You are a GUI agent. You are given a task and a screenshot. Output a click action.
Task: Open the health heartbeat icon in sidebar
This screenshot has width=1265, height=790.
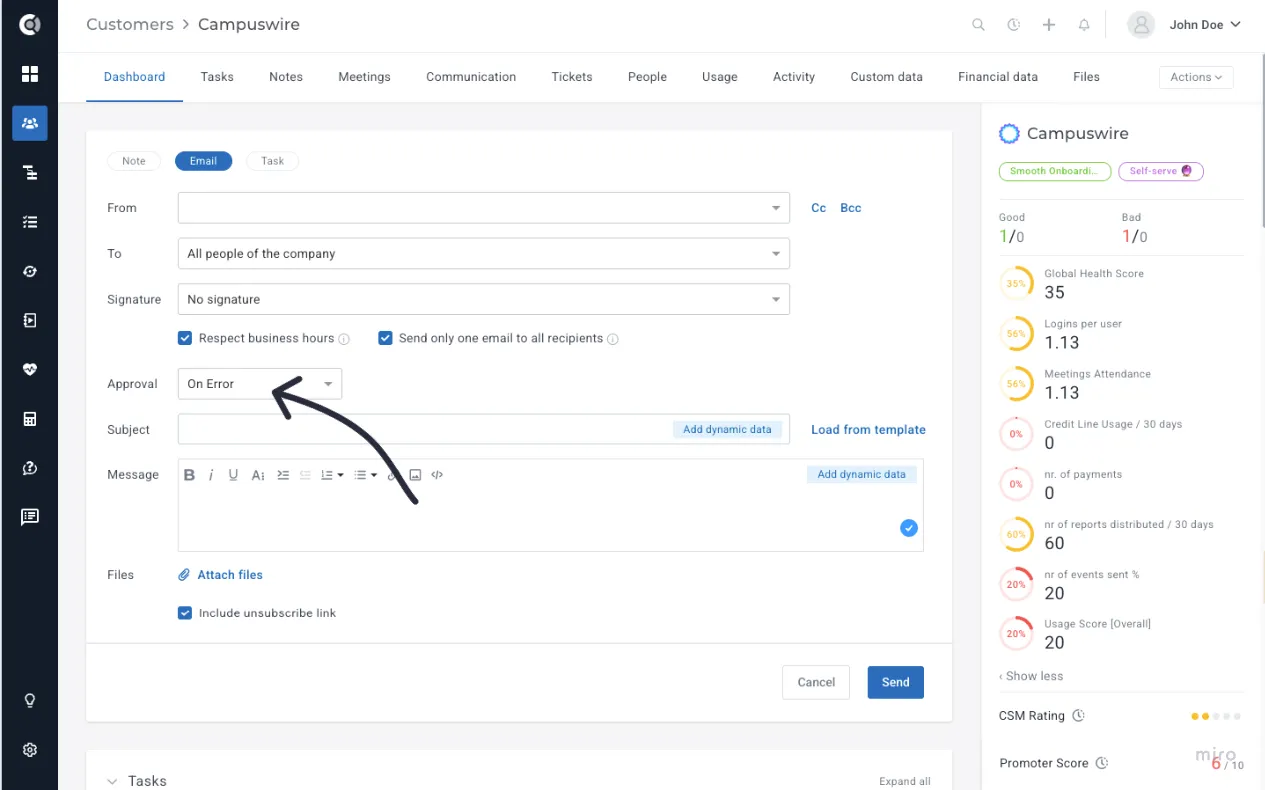click(30, 370)
